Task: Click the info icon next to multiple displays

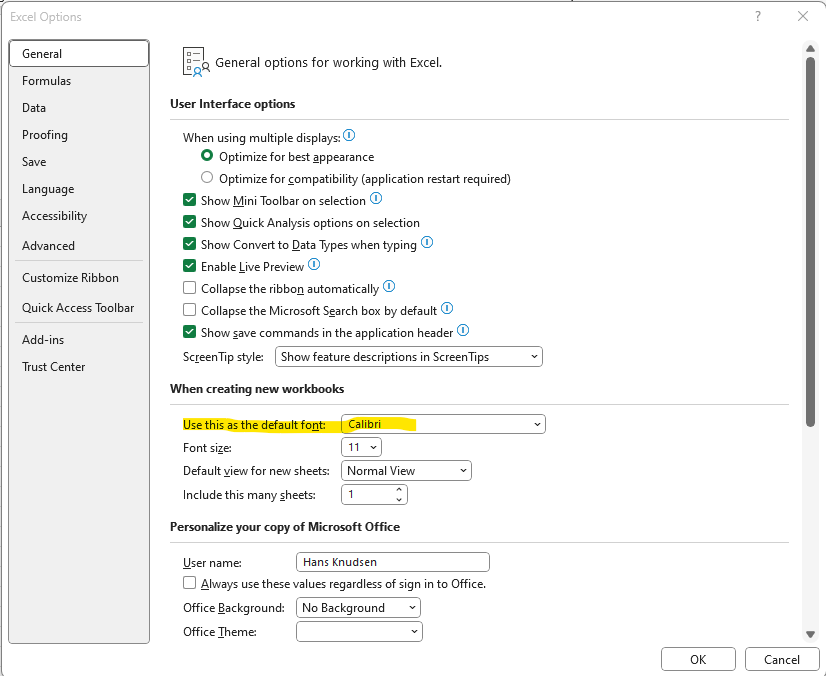Action: (349, 136)
